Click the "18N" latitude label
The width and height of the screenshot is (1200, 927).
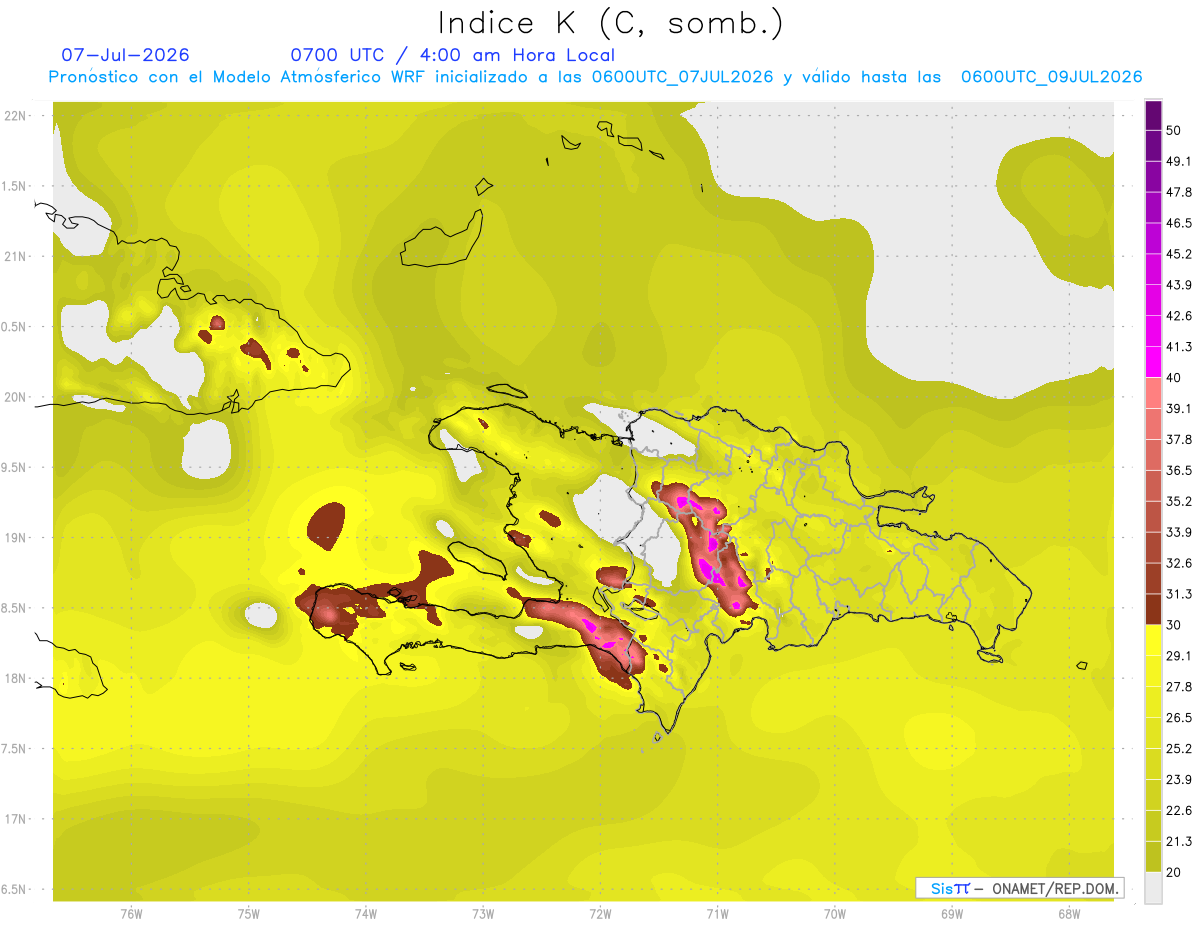click(15, 678)
